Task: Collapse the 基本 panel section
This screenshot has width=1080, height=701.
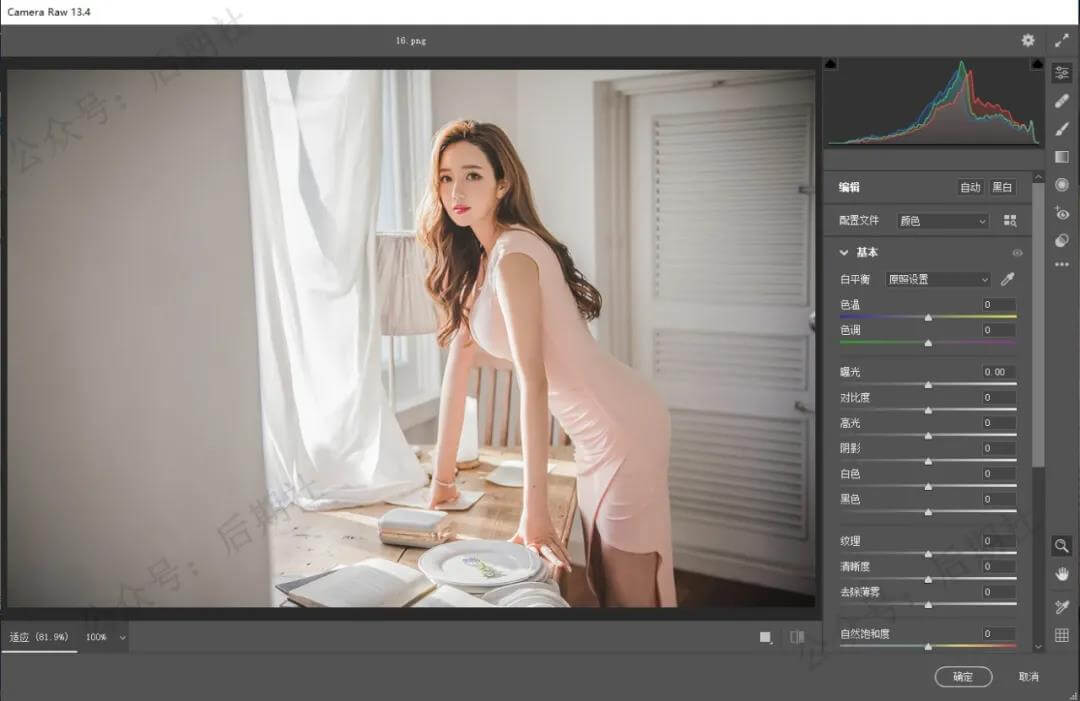Action: coord(844,253)
